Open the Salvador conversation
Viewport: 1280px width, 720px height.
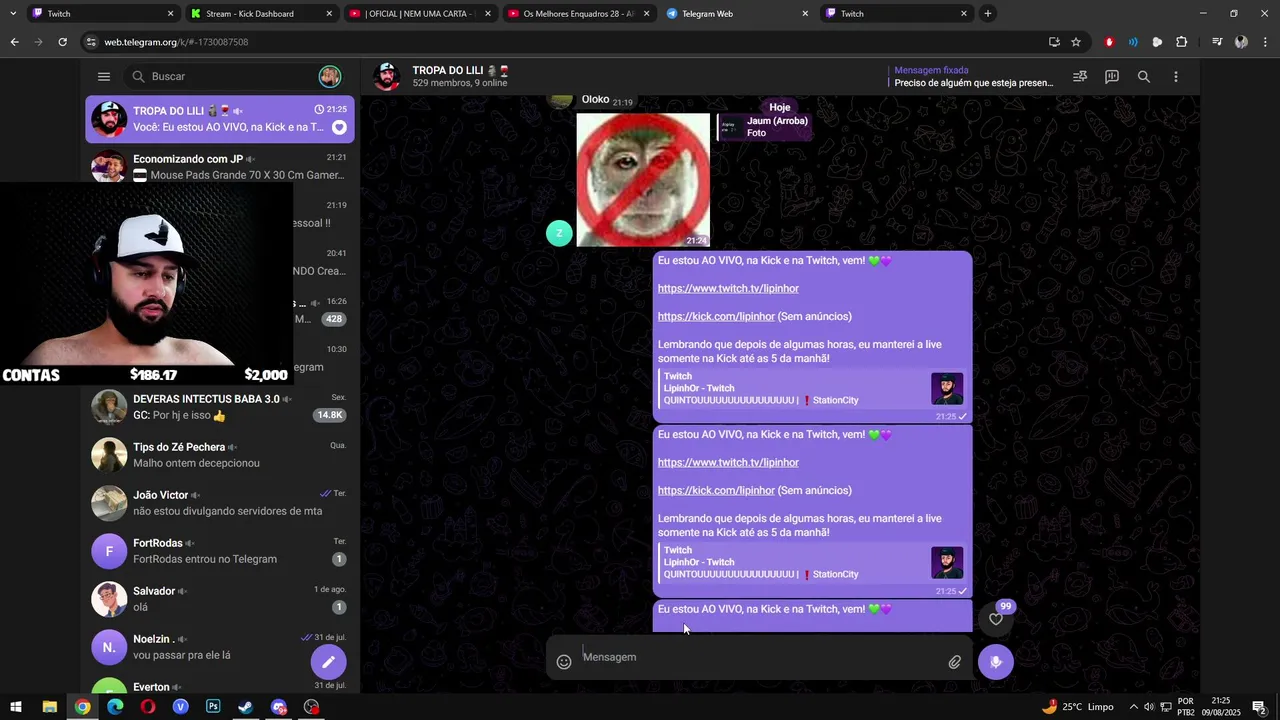coord(219,599)
